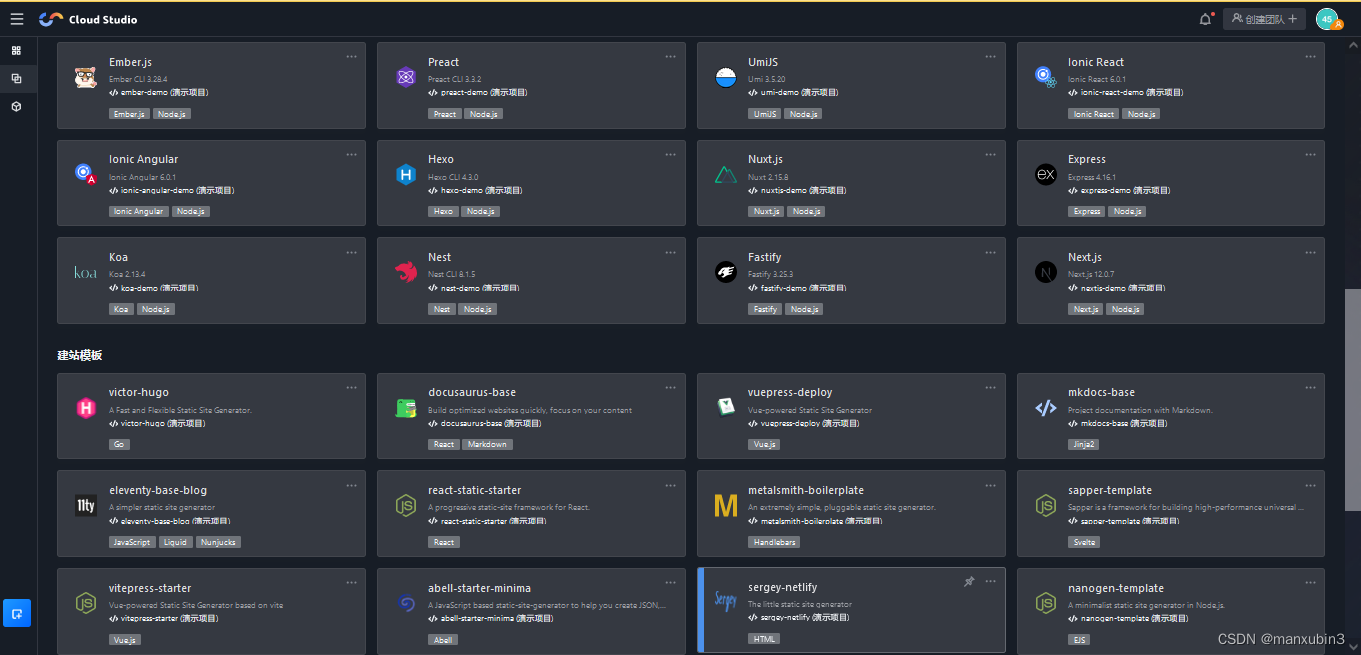Click the vuepress-deploy book icon

coord(725,408)
